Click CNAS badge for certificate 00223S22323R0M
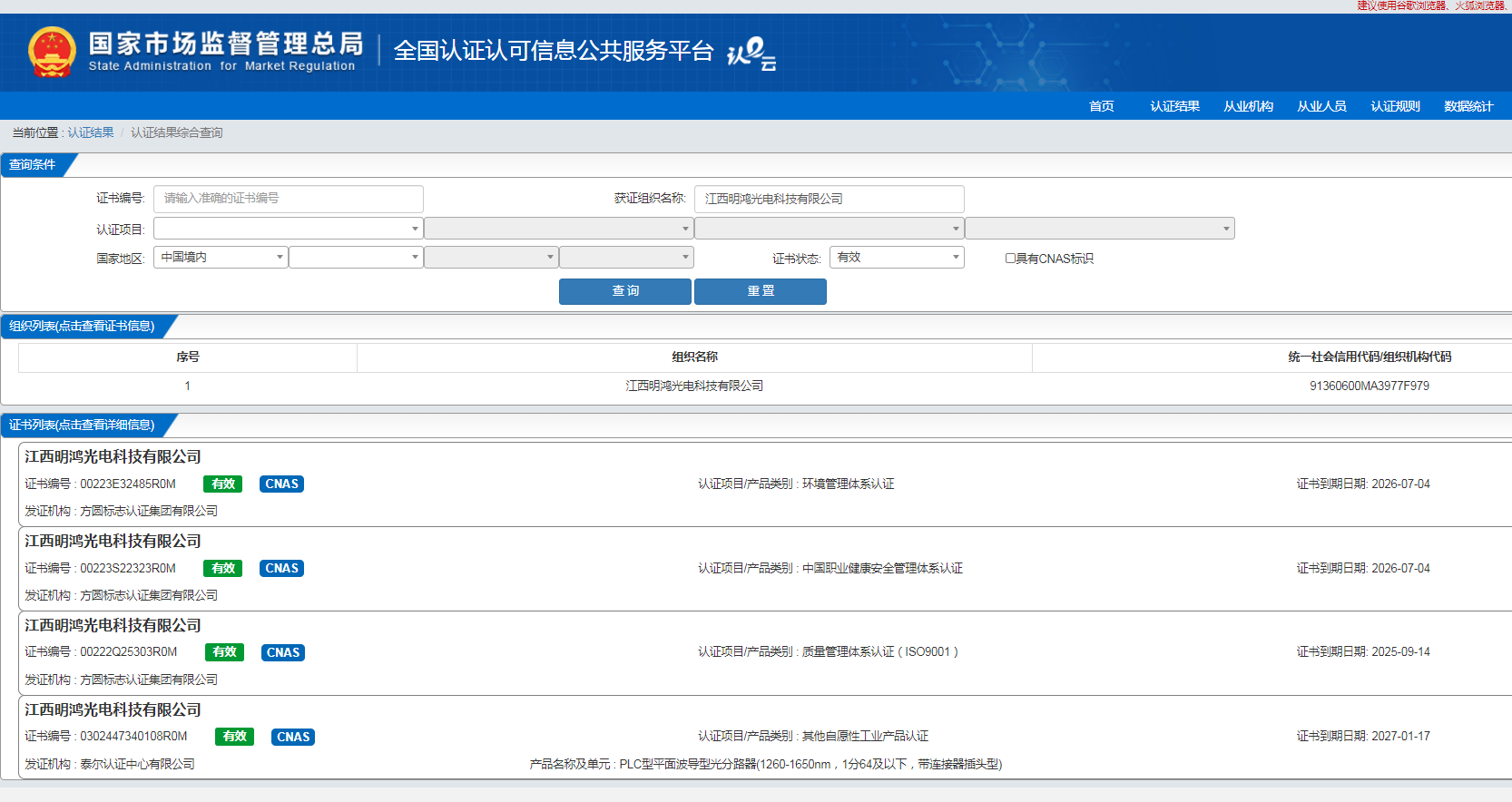The image size is (1512, 802). pos(281,569)
